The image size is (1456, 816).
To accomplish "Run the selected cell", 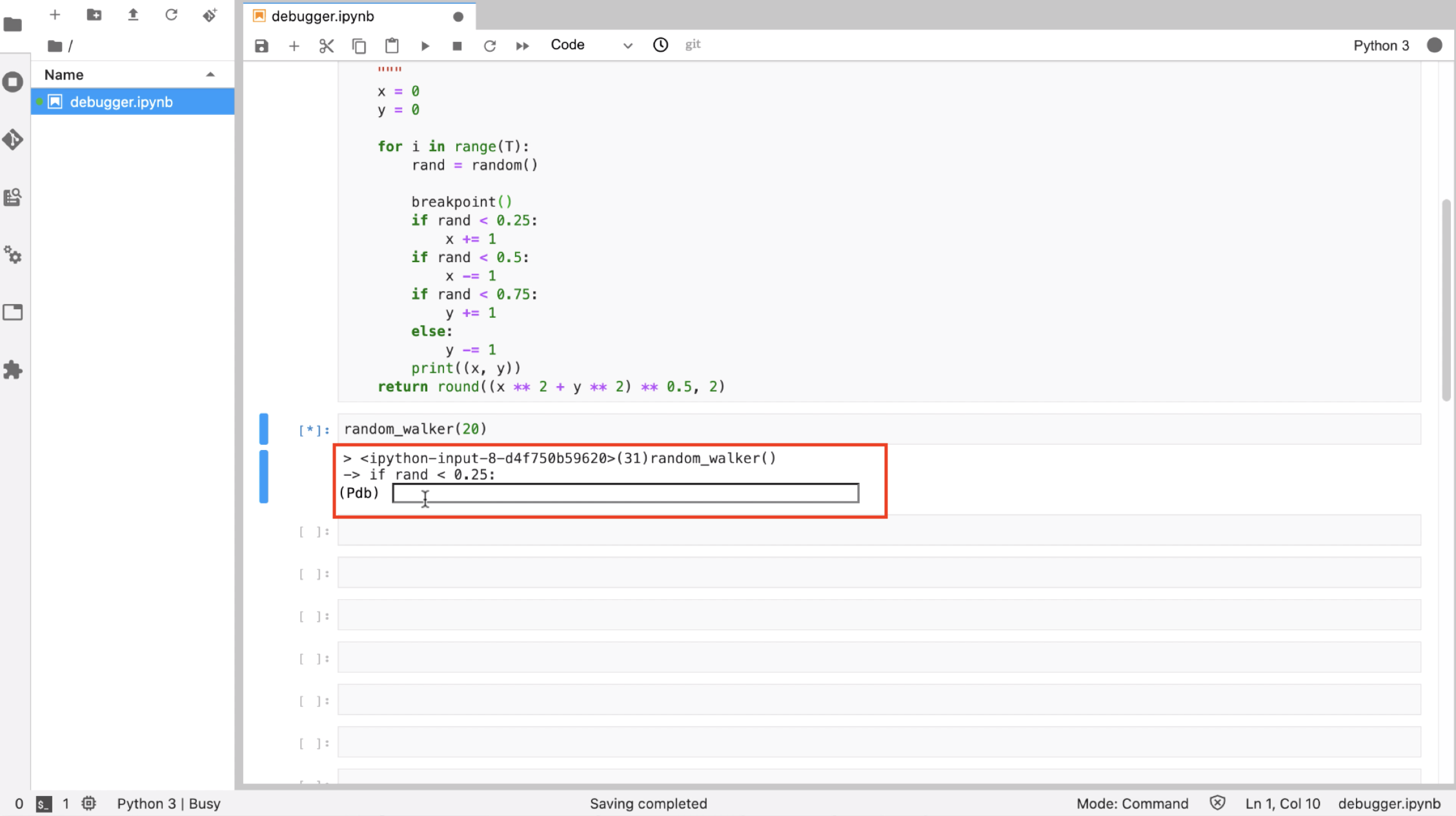I will point(425,46).
